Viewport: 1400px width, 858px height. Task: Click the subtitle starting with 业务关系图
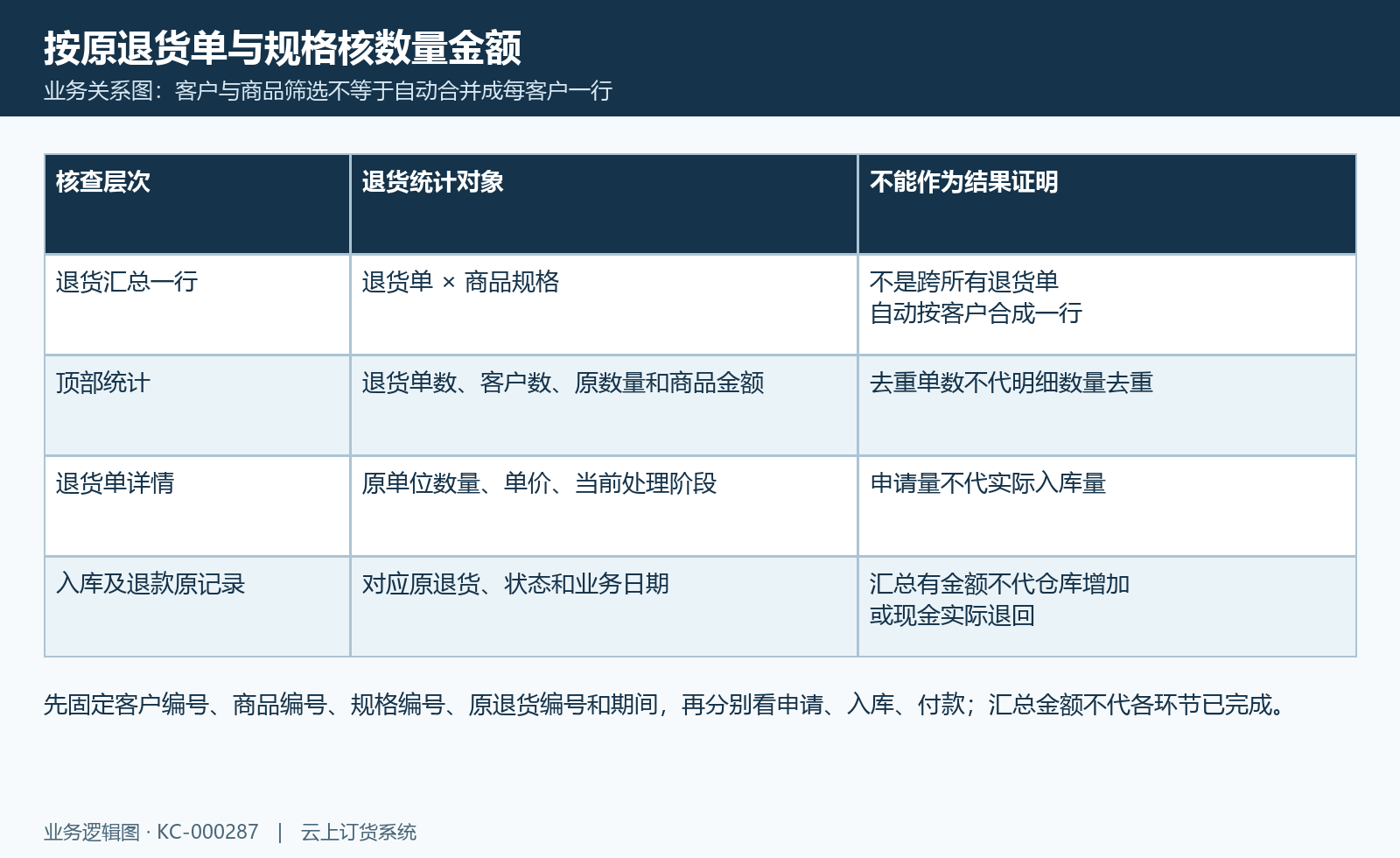(328, 91)
